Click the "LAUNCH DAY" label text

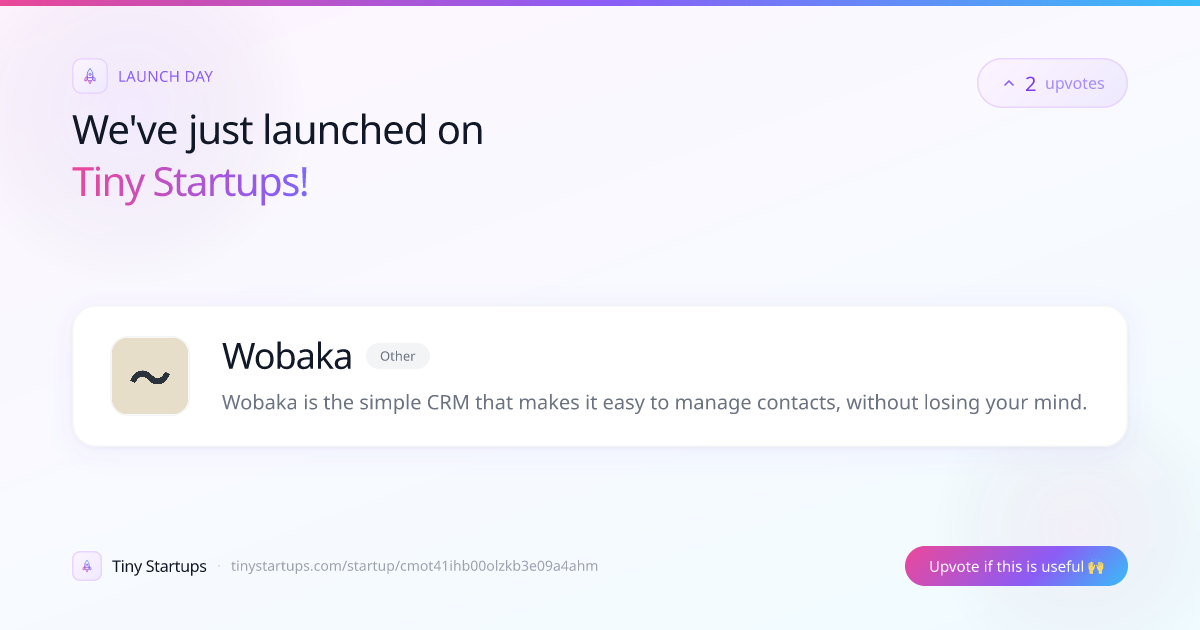tap(165, 76)
